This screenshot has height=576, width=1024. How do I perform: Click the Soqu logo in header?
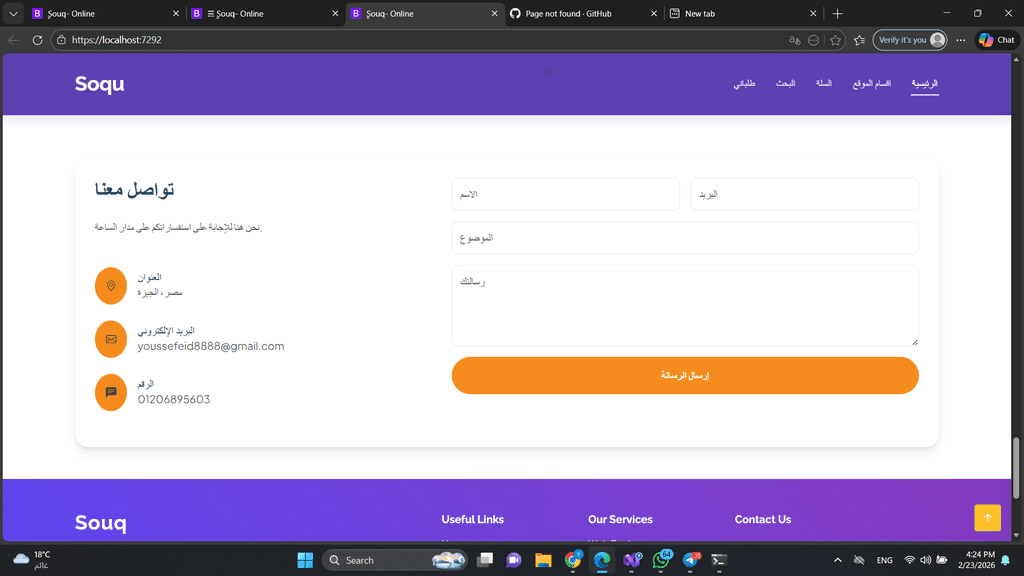coord(99,84)
